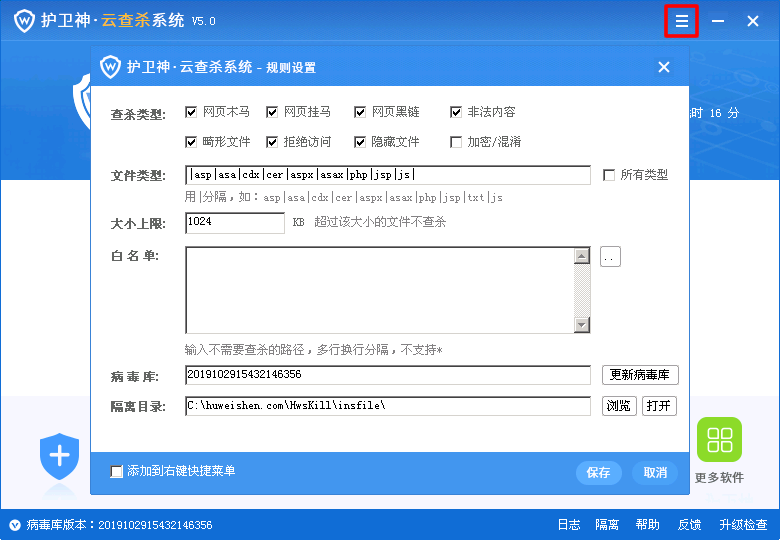Disable the 隐藏文件 scan type

[x=360, y=142]
